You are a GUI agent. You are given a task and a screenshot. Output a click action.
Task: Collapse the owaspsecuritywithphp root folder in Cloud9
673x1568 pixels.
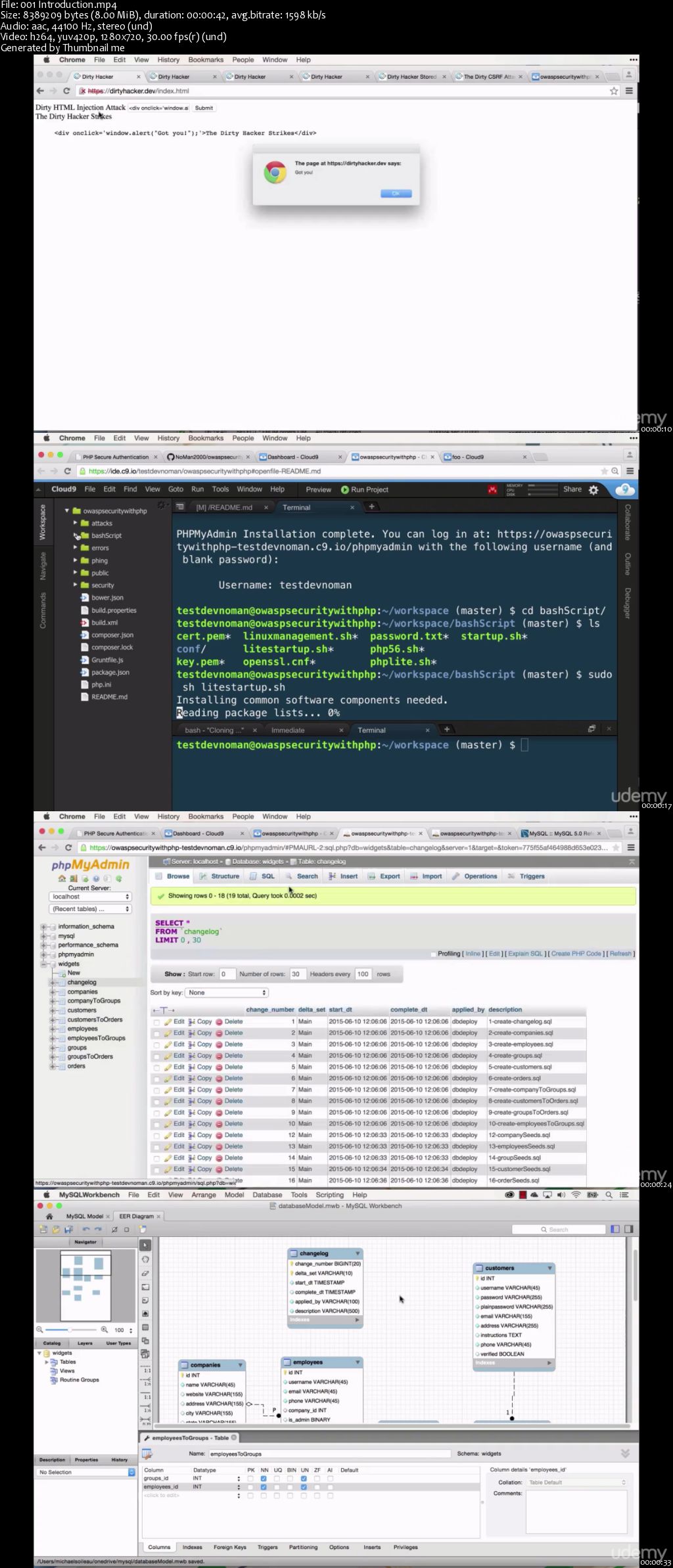pyautogui.click(x=67, y=510)
